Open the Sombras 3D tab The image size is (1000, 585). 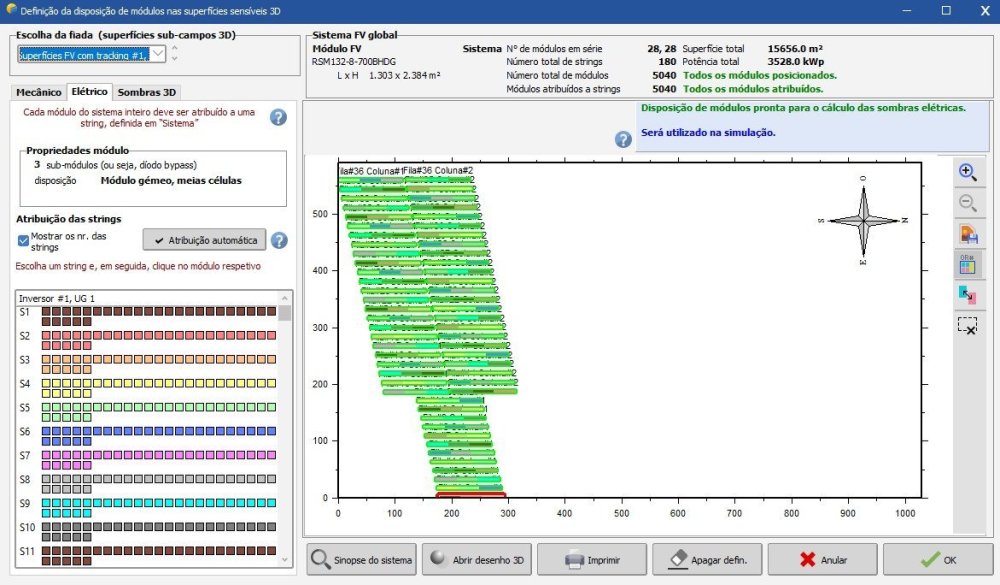point(147,92)
